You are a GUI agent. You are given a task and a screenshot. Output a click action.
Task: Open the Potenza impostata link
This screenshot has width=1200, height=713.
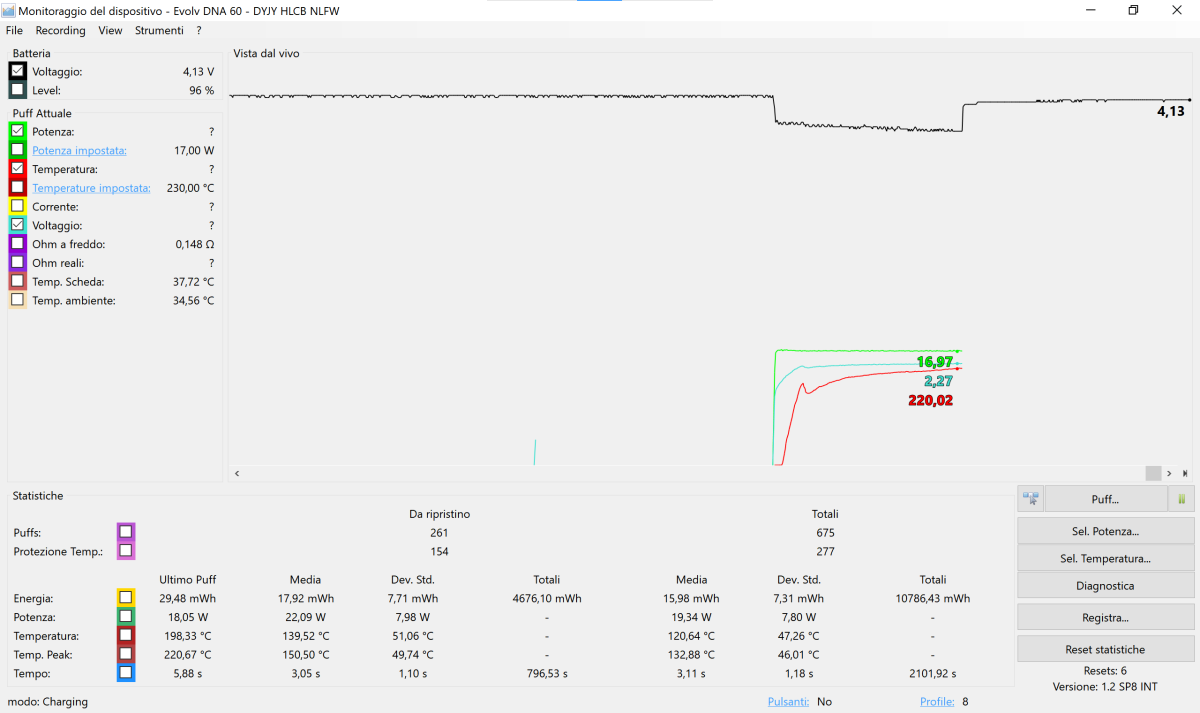coord(79,150)
